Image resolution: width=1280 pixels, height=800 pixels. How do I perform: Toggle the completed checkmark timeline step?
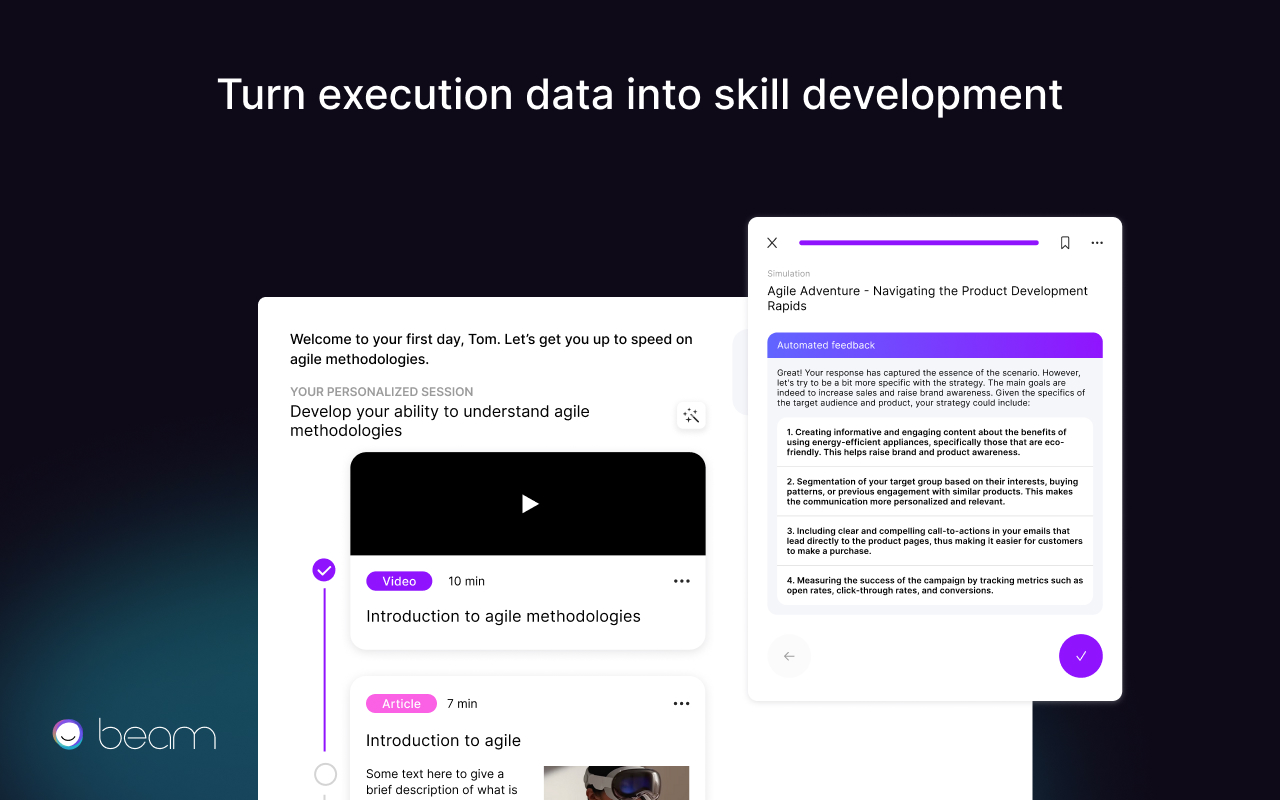click(324, 570)
